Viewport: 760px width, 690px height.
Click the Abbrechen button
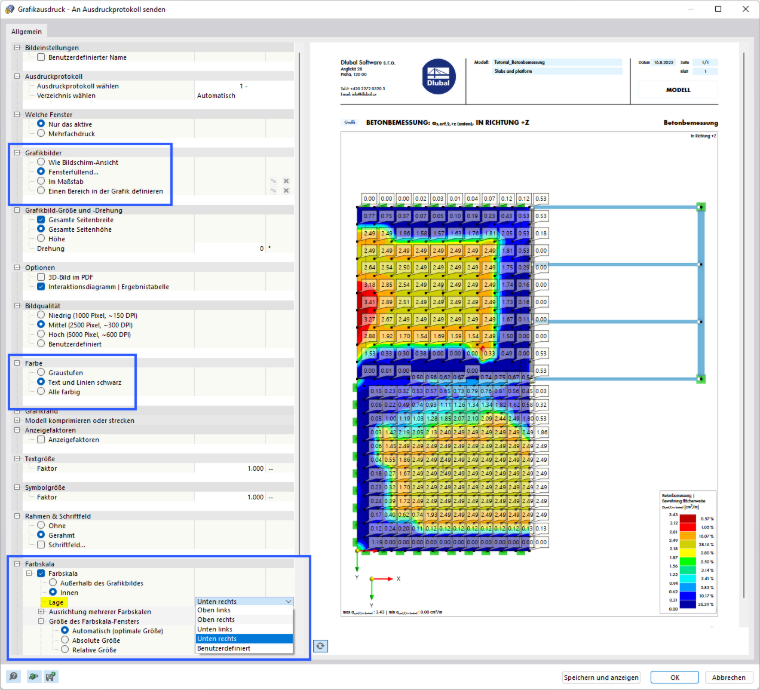(728, 677)
